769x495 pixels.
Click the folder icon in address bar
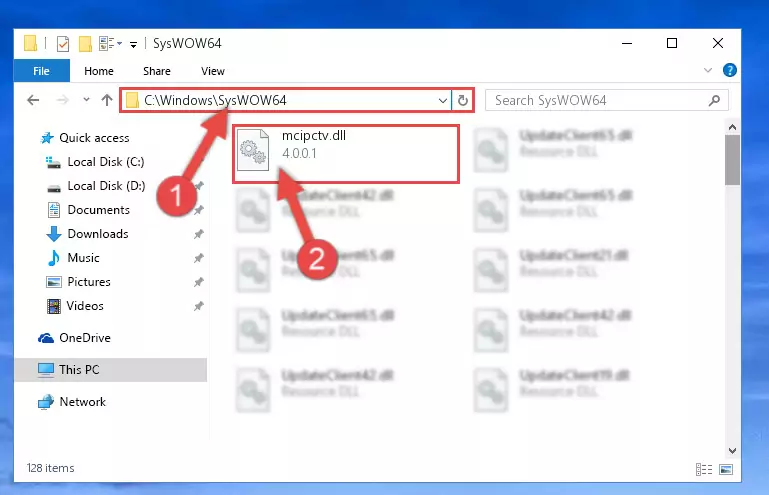[x=132, y=101]
